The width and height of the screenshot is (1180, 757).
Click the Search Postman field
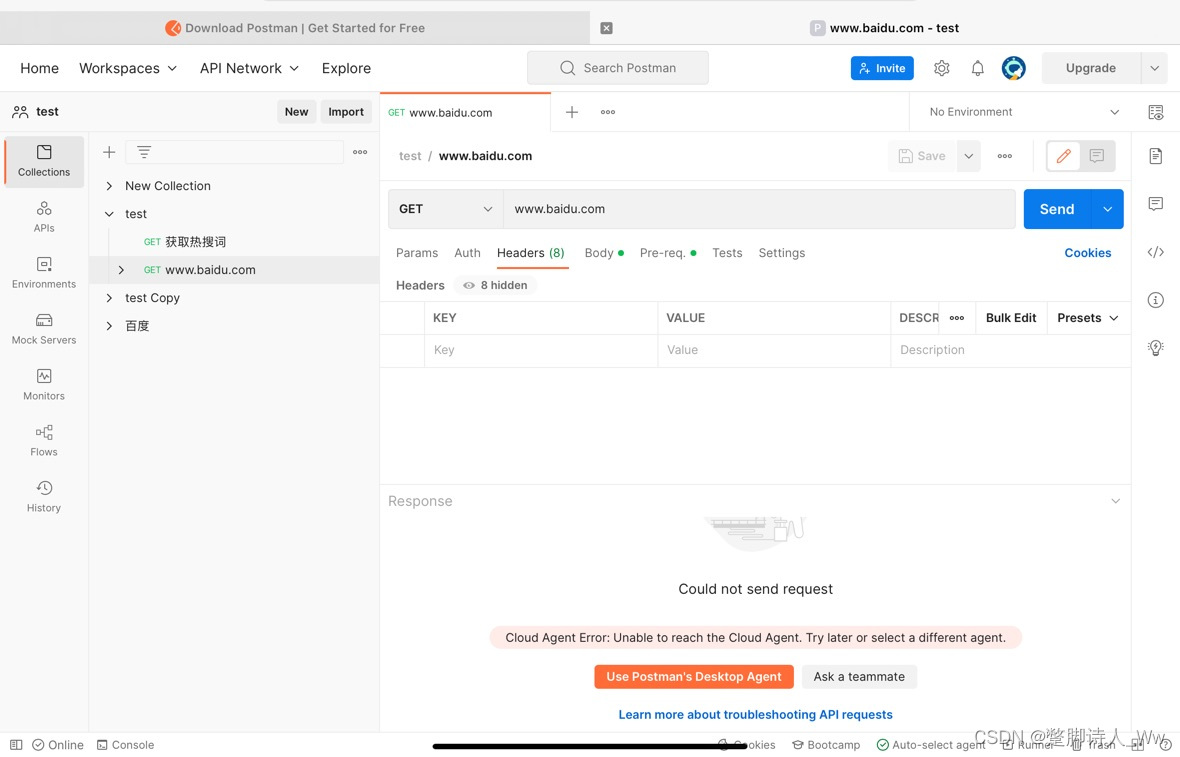point(618,68)
